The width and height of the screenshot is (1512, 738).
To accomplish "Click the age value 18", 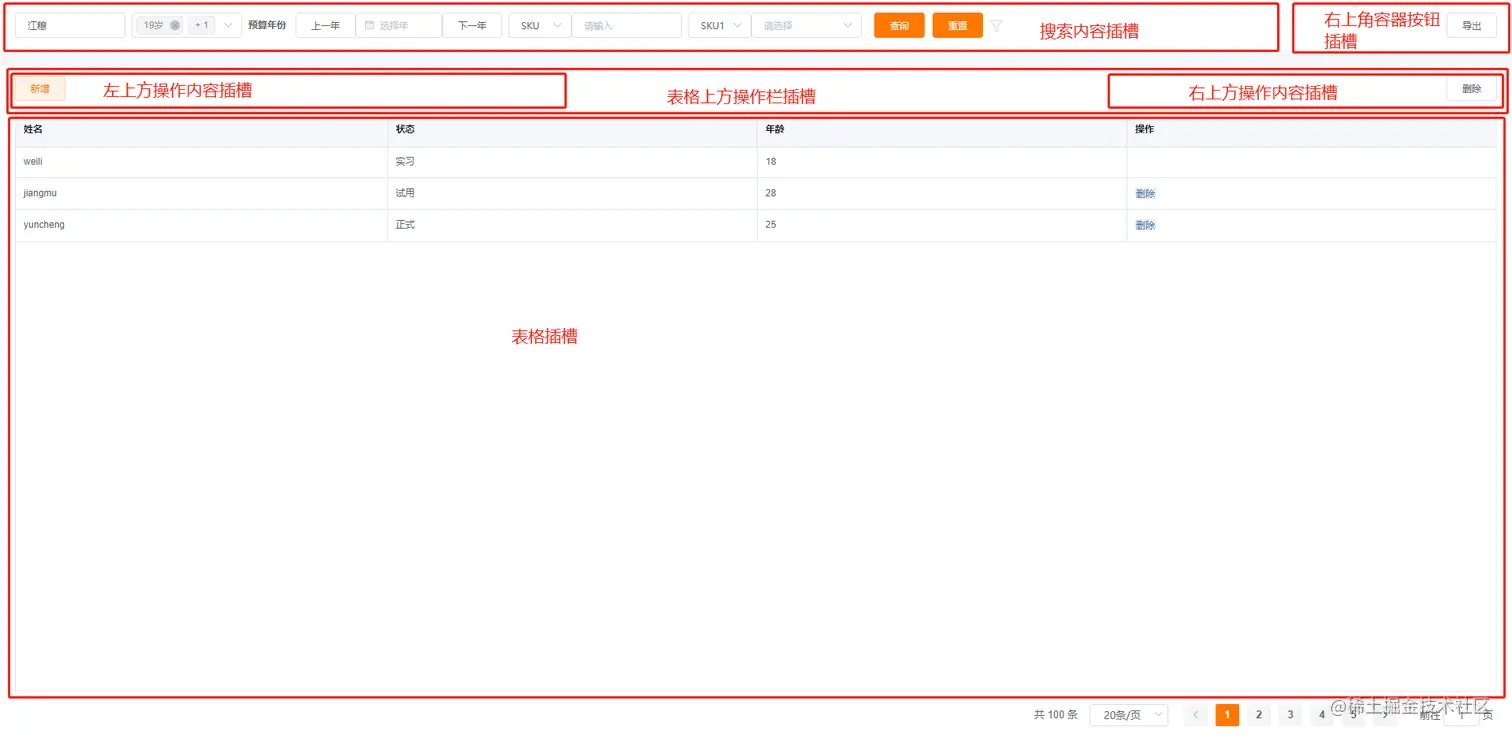I will click(771, 162).
